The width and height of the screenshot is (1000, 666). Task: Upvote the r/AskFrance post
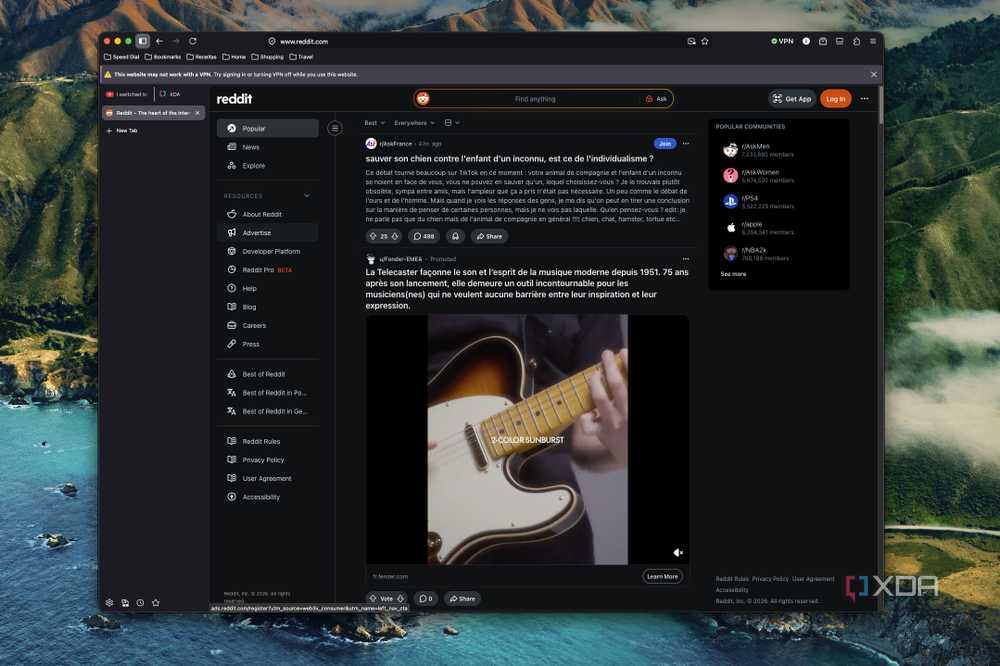(373, 236)
